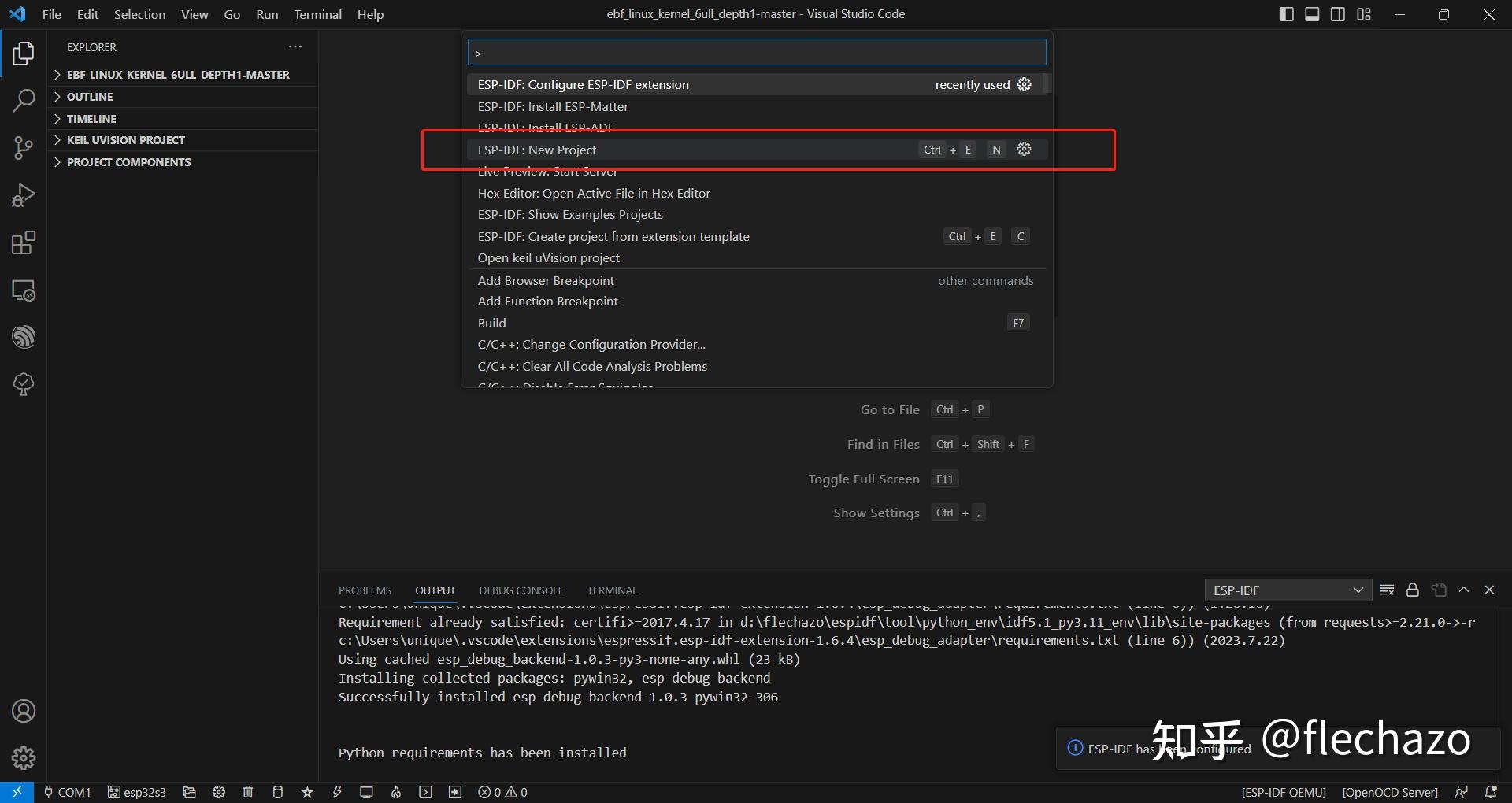Click the build cylinder icon in status bar

coord(277,792)
